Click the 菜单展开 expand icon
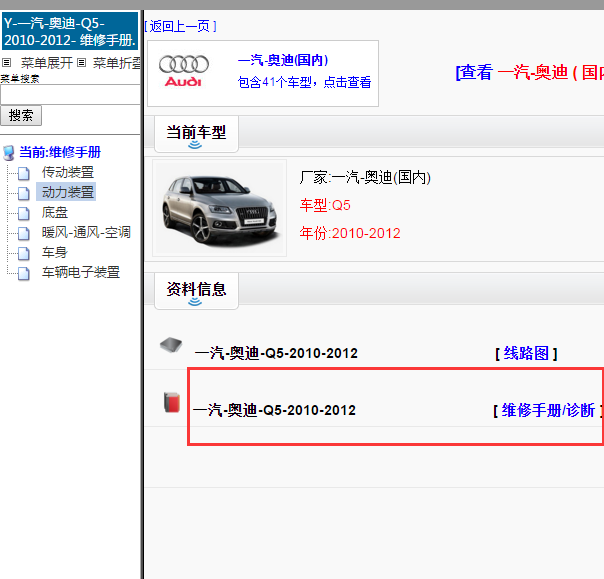Screen dimensions: 604x579 click(7, 62)
